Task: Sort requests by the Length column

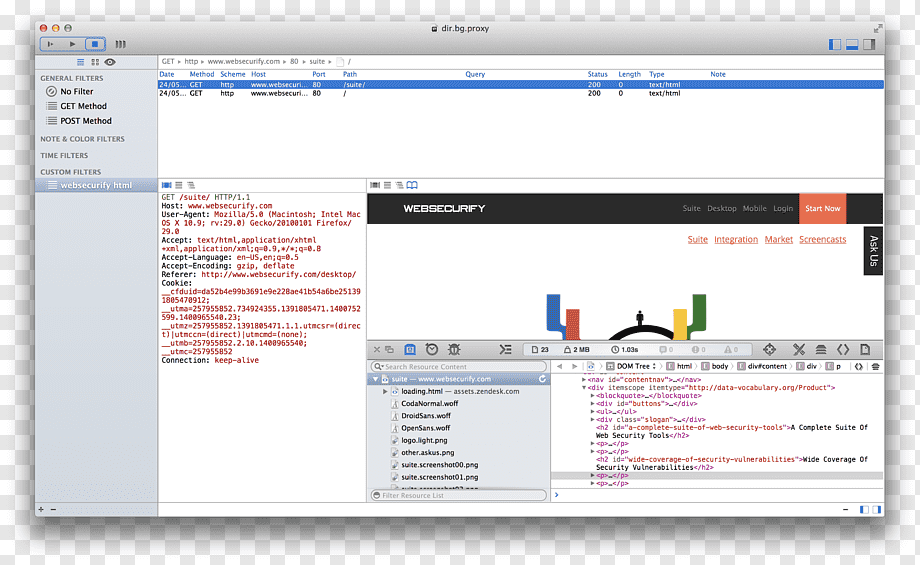Action: pos(629,75)
